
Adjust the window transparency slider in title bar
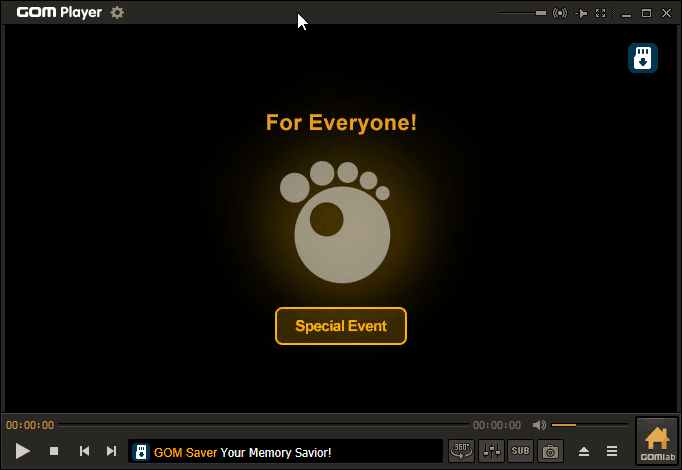point(523,13)
